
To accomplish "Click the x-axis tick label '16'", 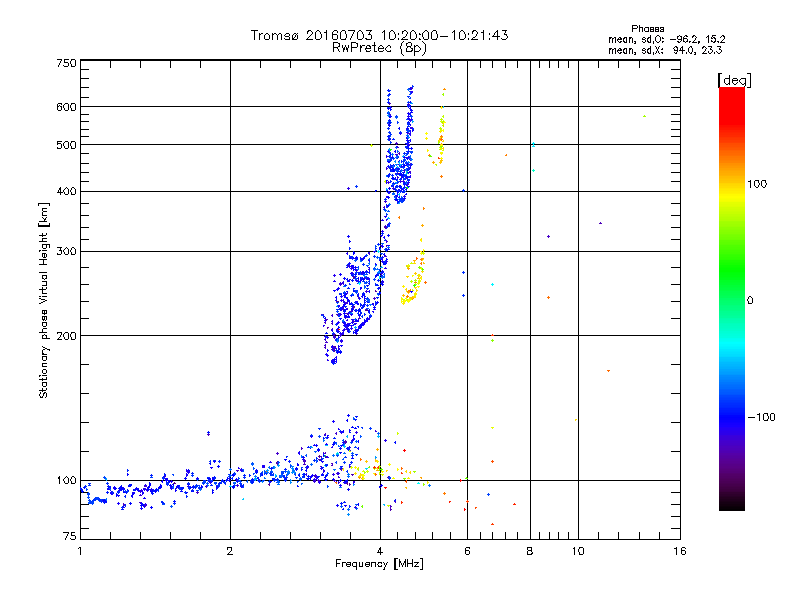I will click(x=680, y=551).
